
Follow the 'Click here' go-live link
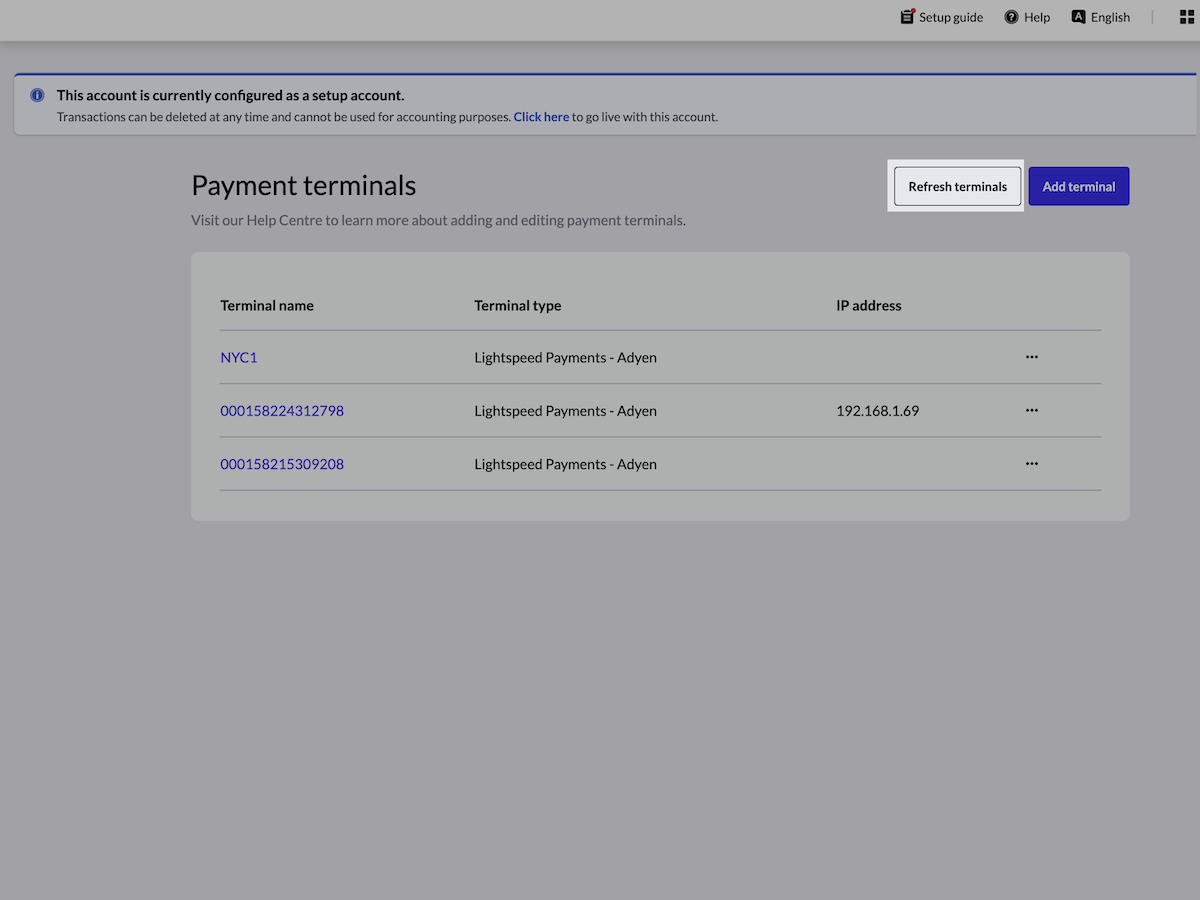(541, 117)
